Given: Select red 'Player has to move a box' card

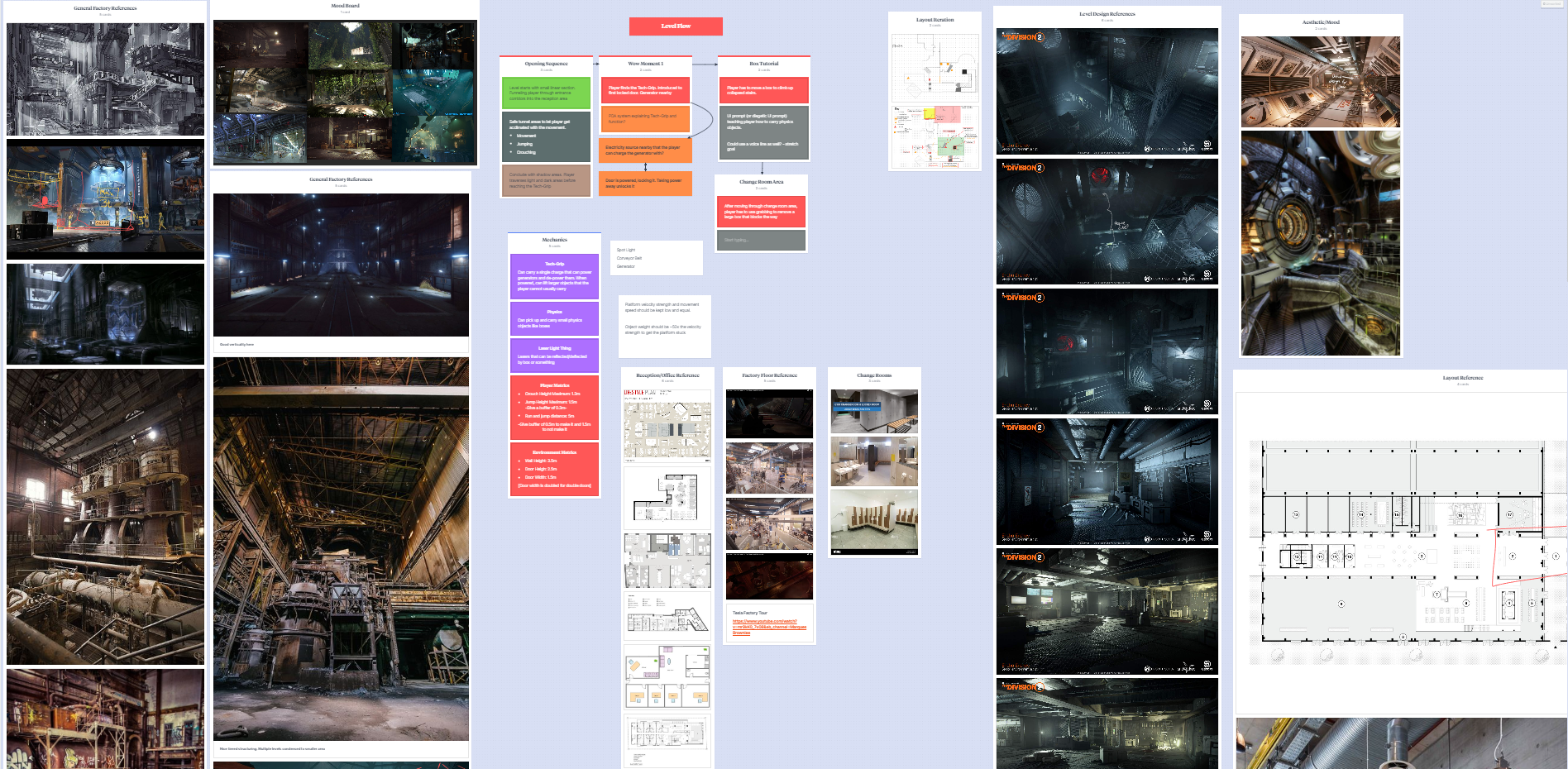Looking at the screenshot, I should pyautogui.click(x=763, y=90).
